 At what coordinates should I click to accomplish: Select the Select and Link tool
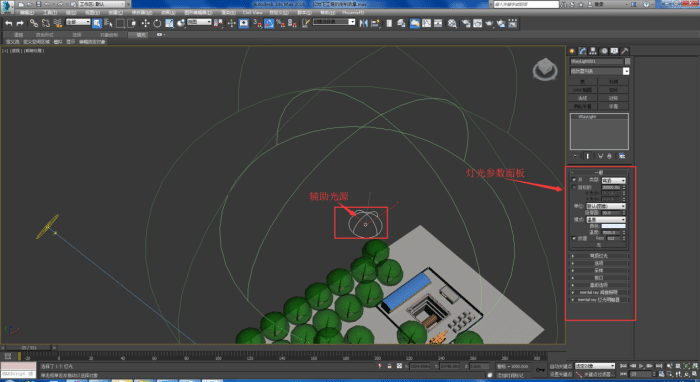pos(34,23)
